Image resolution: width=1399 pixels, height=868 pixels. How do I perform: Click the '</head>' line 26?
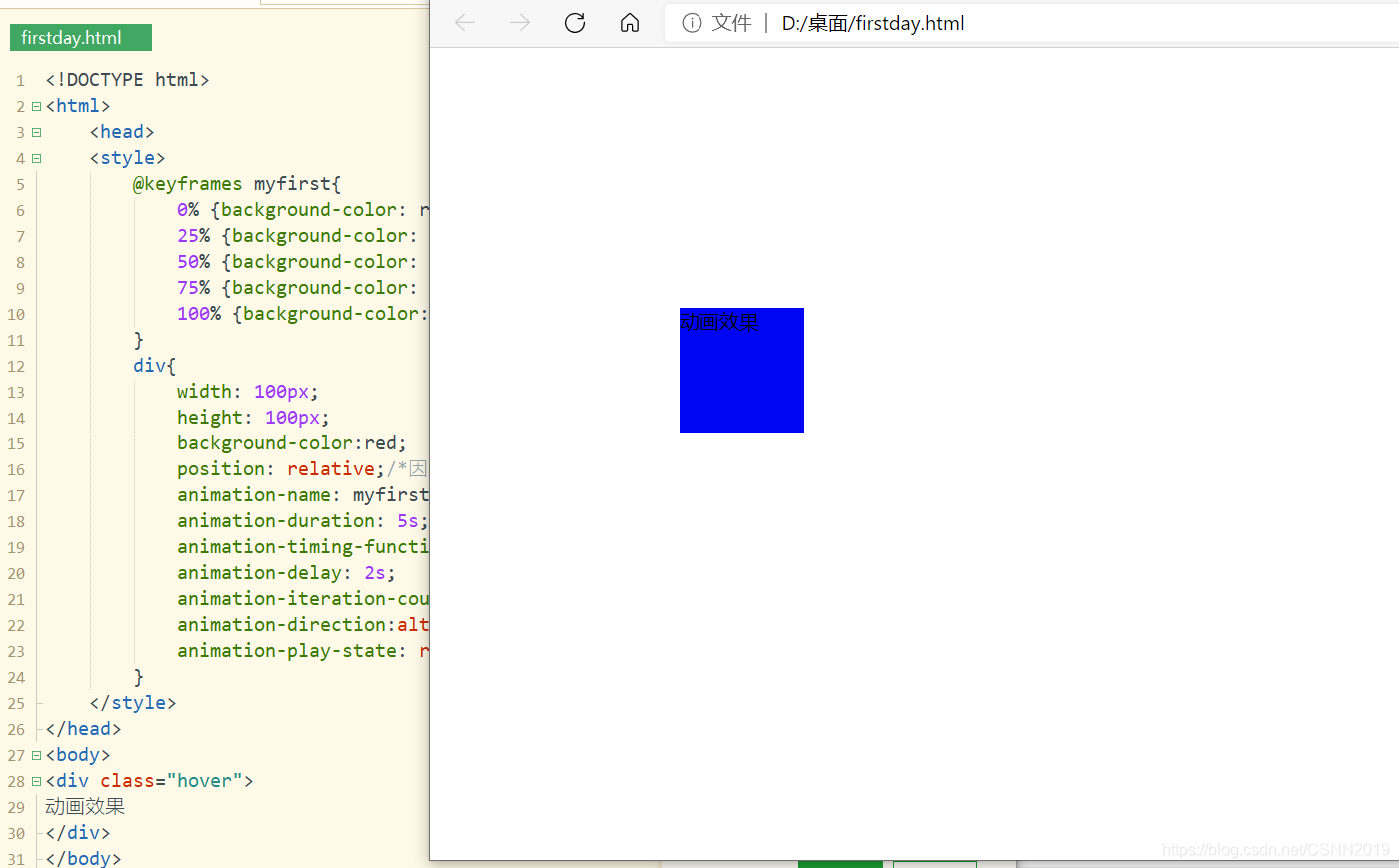pyautogui.click(x=83, y=729)
